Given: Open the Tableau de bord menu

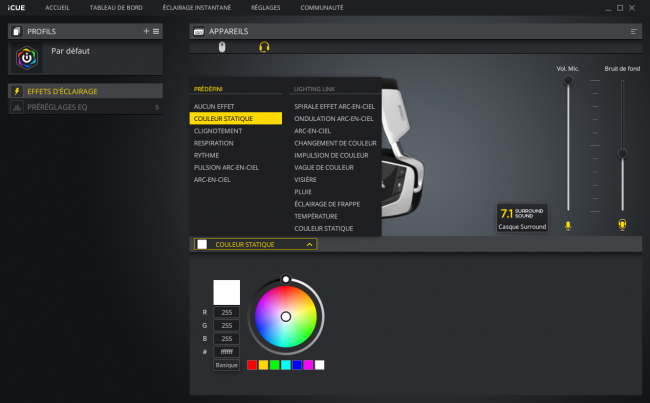Looking at the screenshot, I should coord(116,7).
